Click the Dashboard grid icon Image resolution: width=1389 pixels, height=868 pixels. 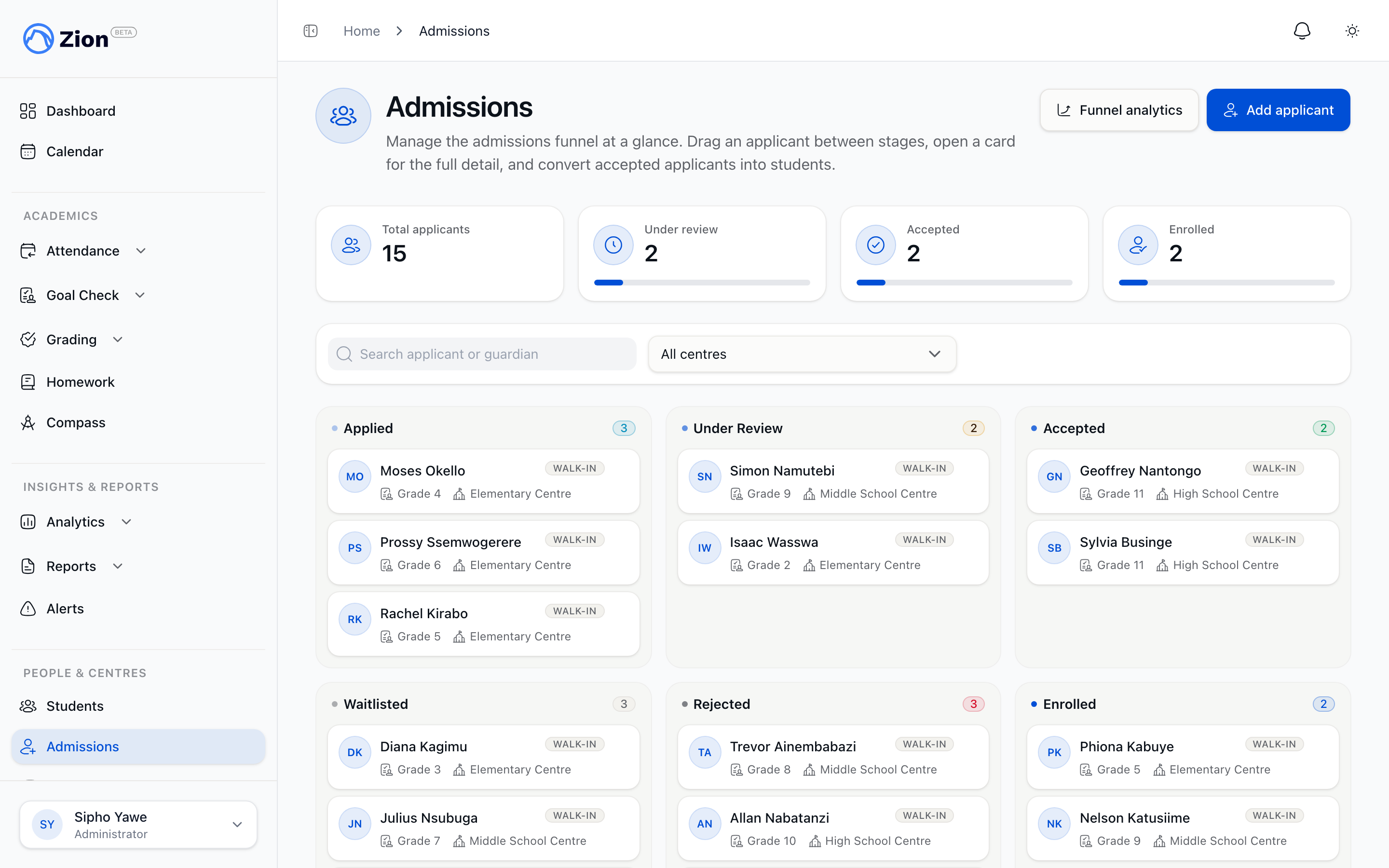(x=27, y=111)
